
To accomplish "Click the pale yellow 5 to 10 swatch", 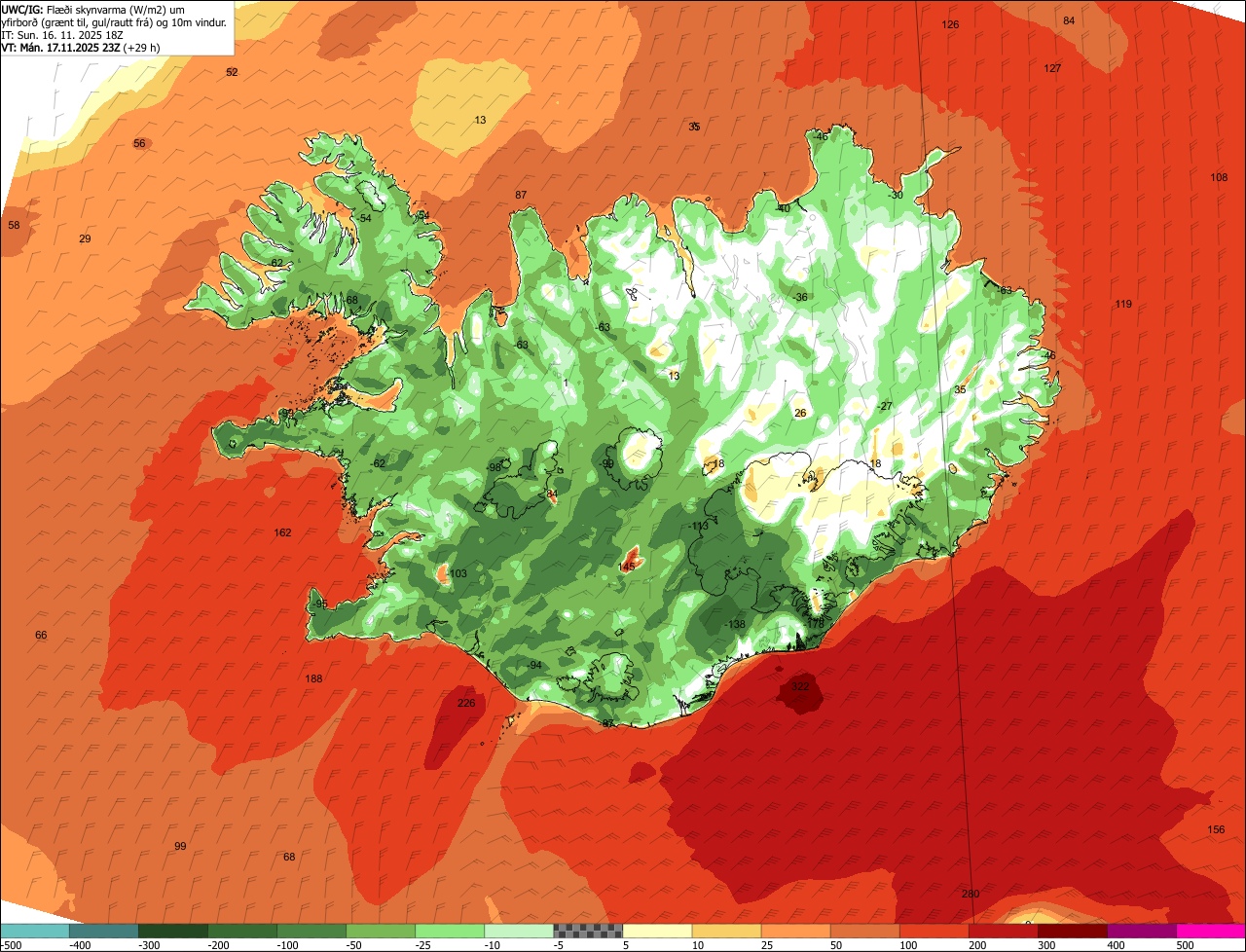I will (656, 931).
